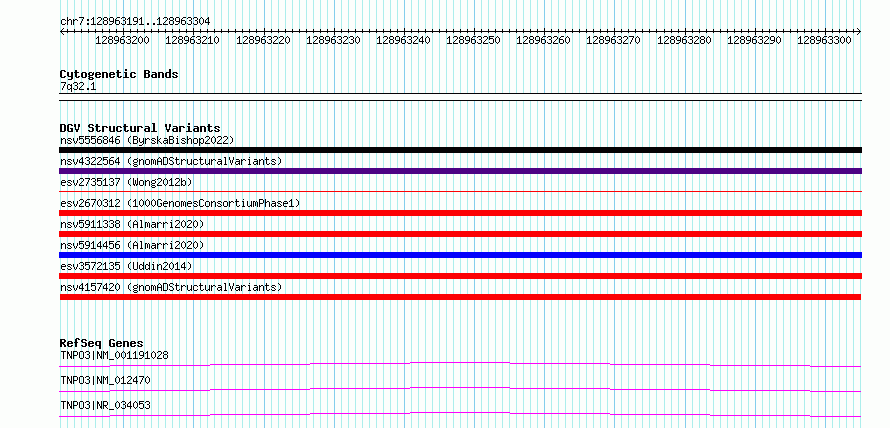Open variant nsv4157420 (gnomADStructuralVariants) label

pos(171,287)
